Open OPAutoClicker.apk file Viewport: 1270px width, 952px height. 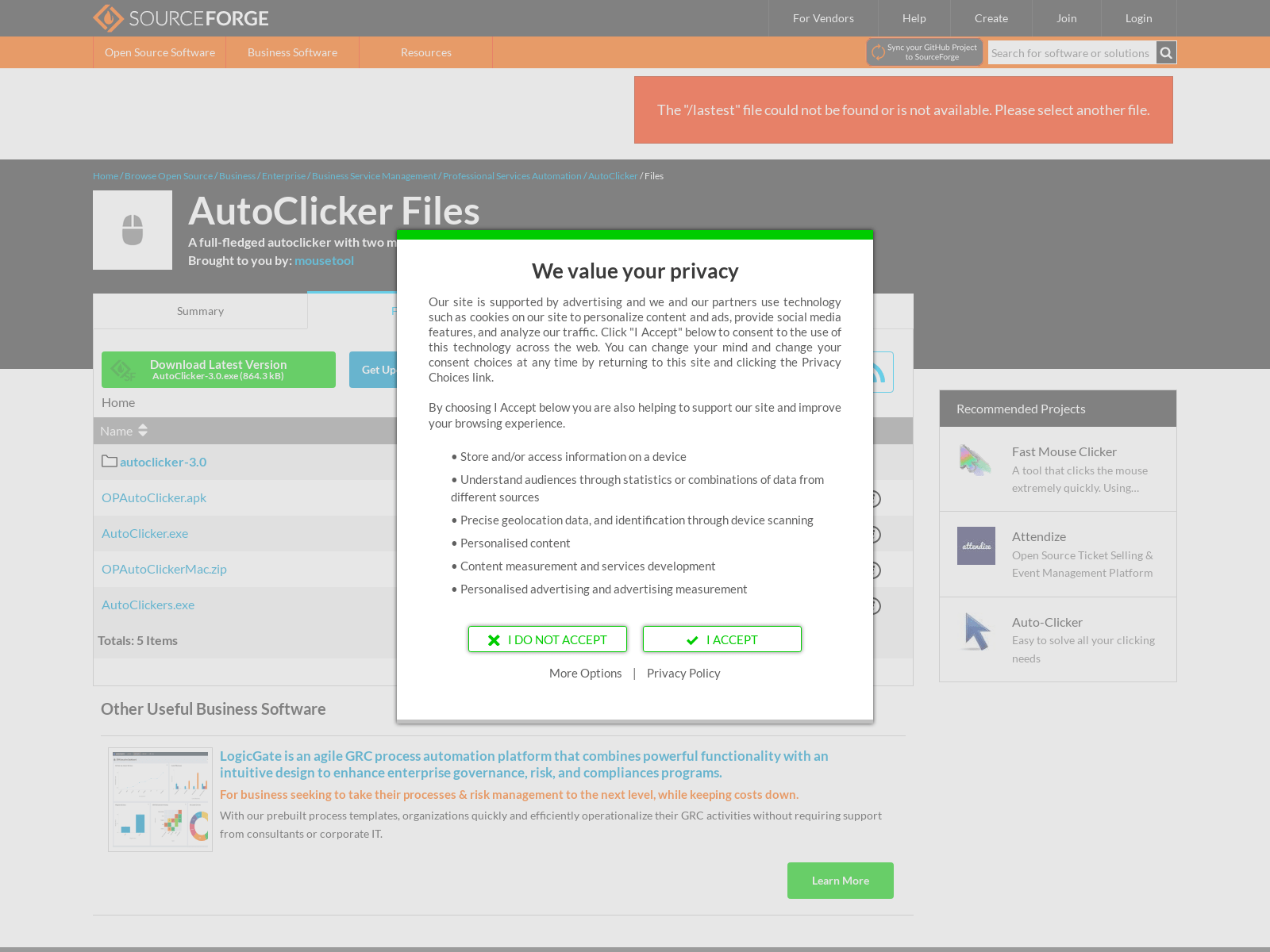(x=154, y=497)
